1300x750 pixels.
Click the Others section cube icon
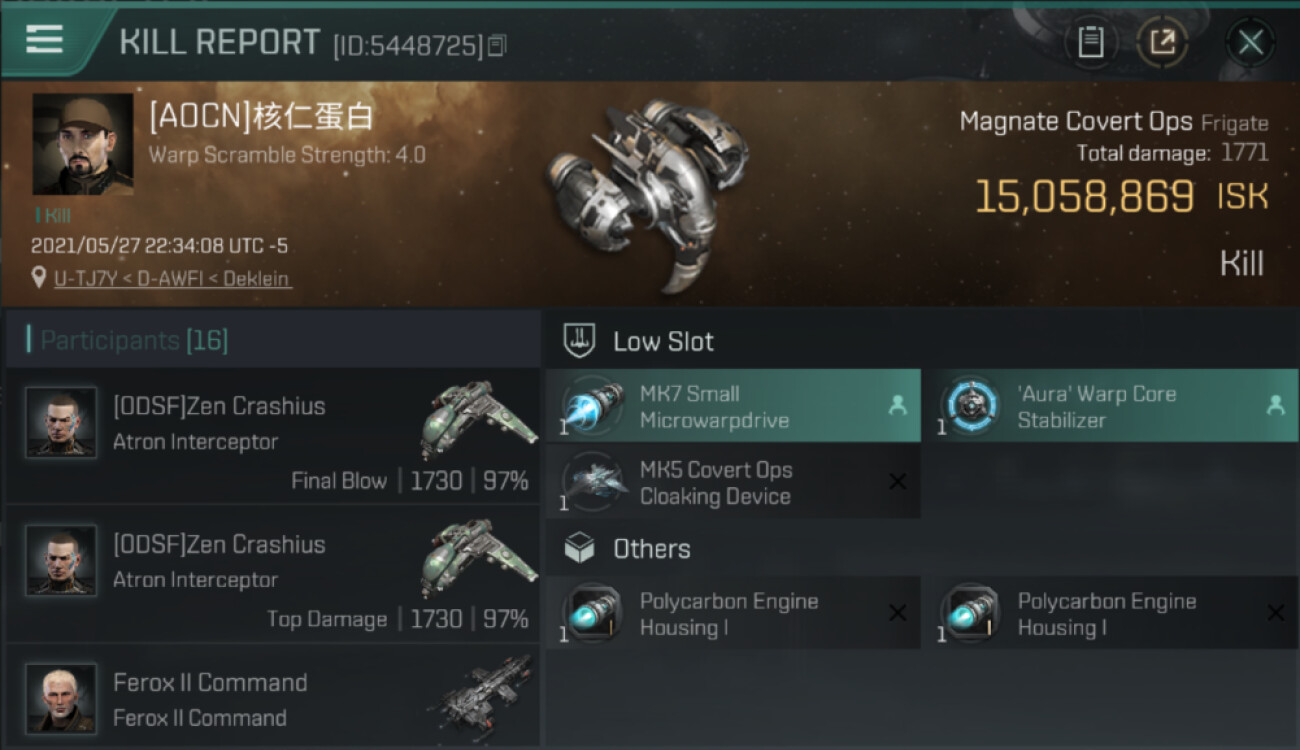580,548
